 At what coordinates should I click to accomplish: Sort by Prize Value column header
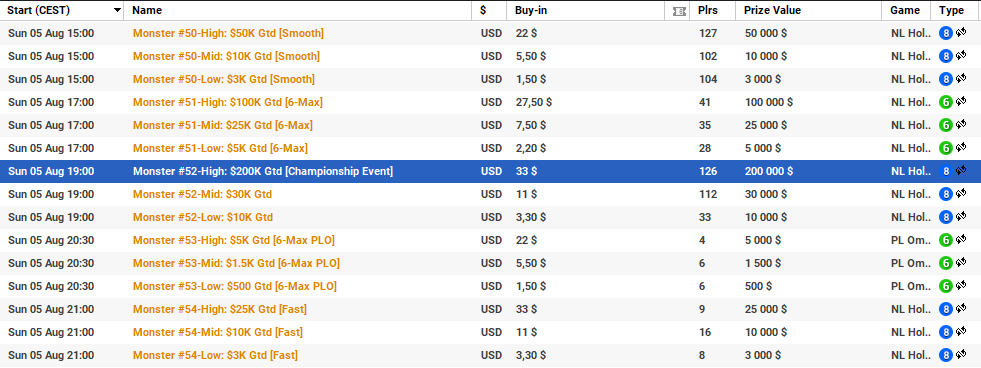(773, 10)
